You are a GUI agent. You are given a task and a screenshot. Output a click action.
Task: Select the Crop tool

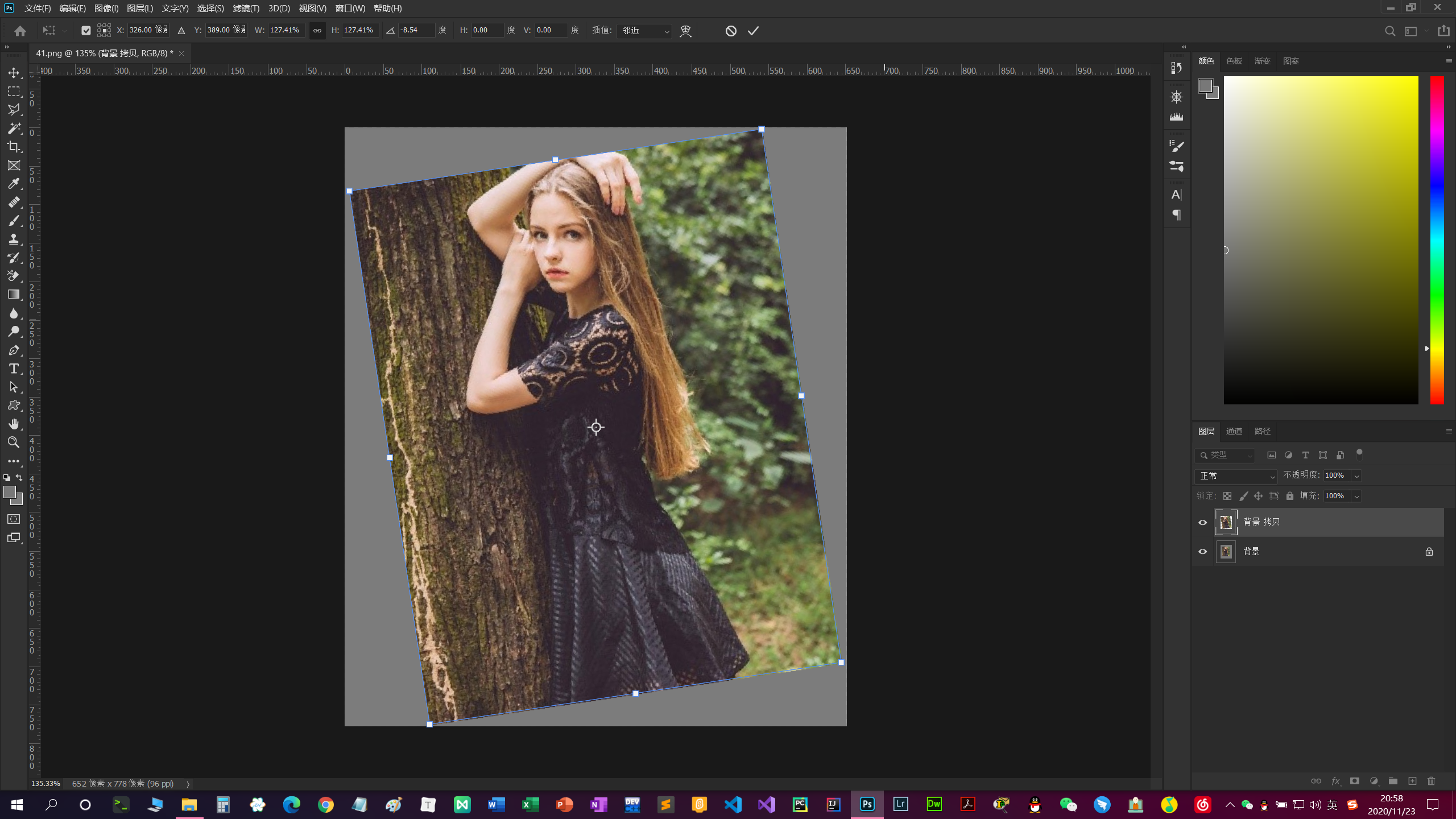14,147
